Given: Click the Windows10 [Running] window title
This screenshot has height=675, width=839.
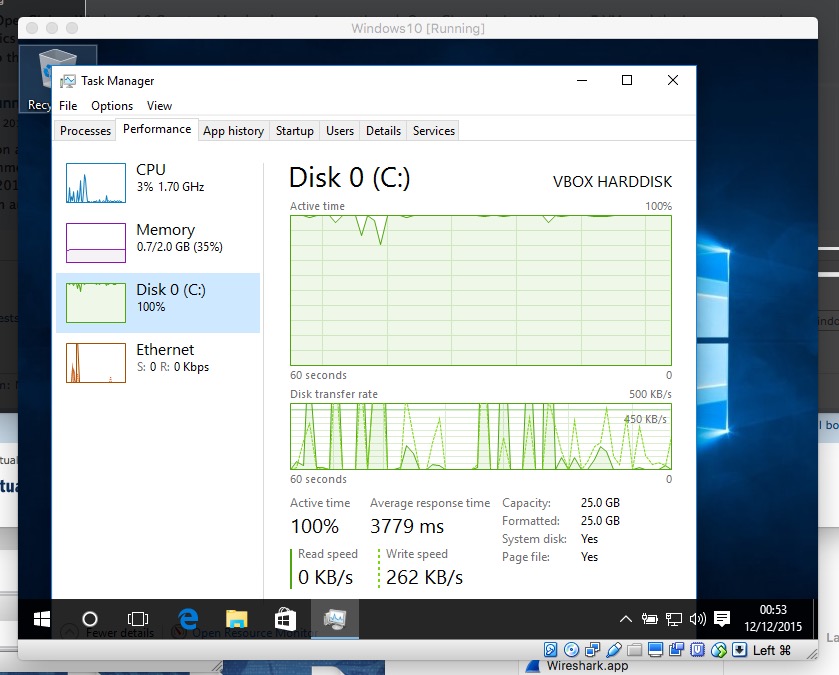Looking at the screenshot, I should pyautogui.click(x=418, y=28).
